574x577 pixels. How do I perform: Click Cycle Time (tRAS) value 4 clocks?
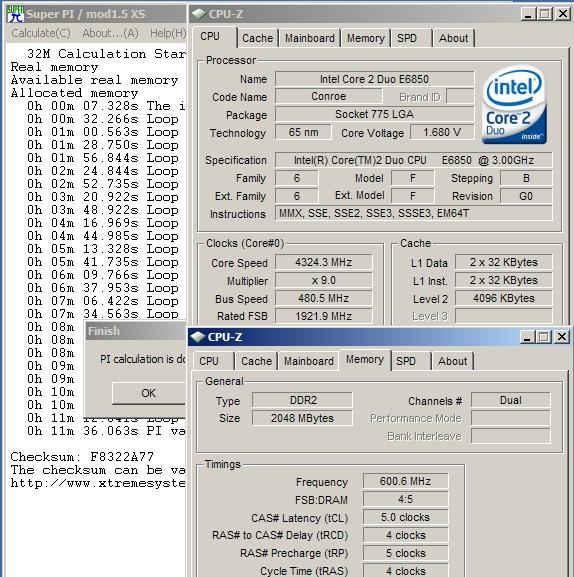pos(405,570)
